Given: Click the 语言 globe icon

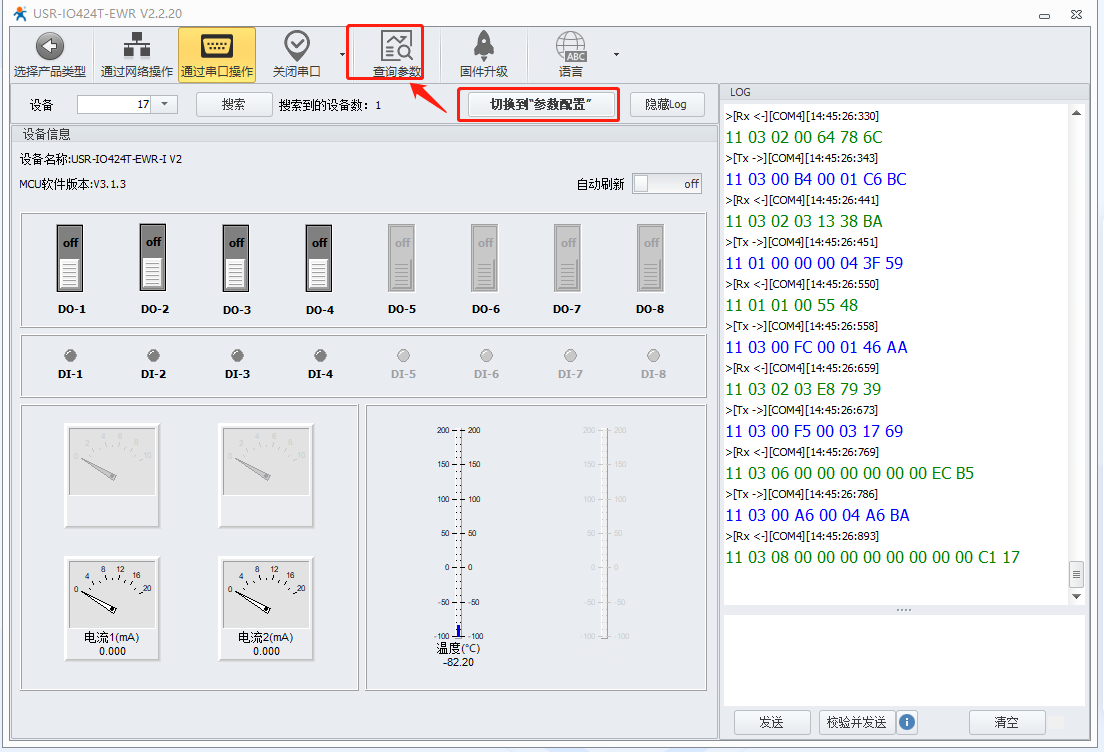Looking at the screenshot, I should click(x=571, y=47).
